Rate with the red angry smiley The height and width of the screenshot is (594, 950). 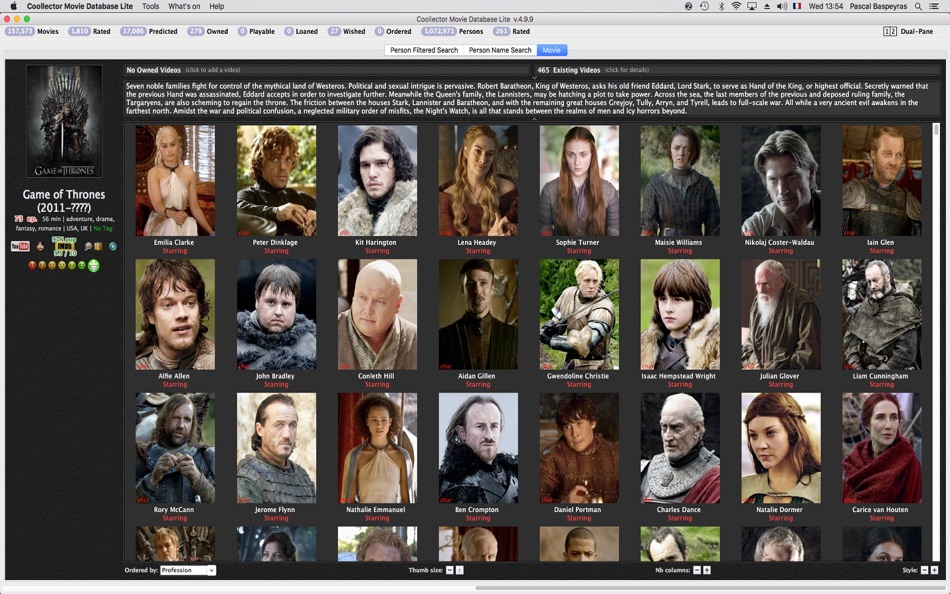pos(32,265)
